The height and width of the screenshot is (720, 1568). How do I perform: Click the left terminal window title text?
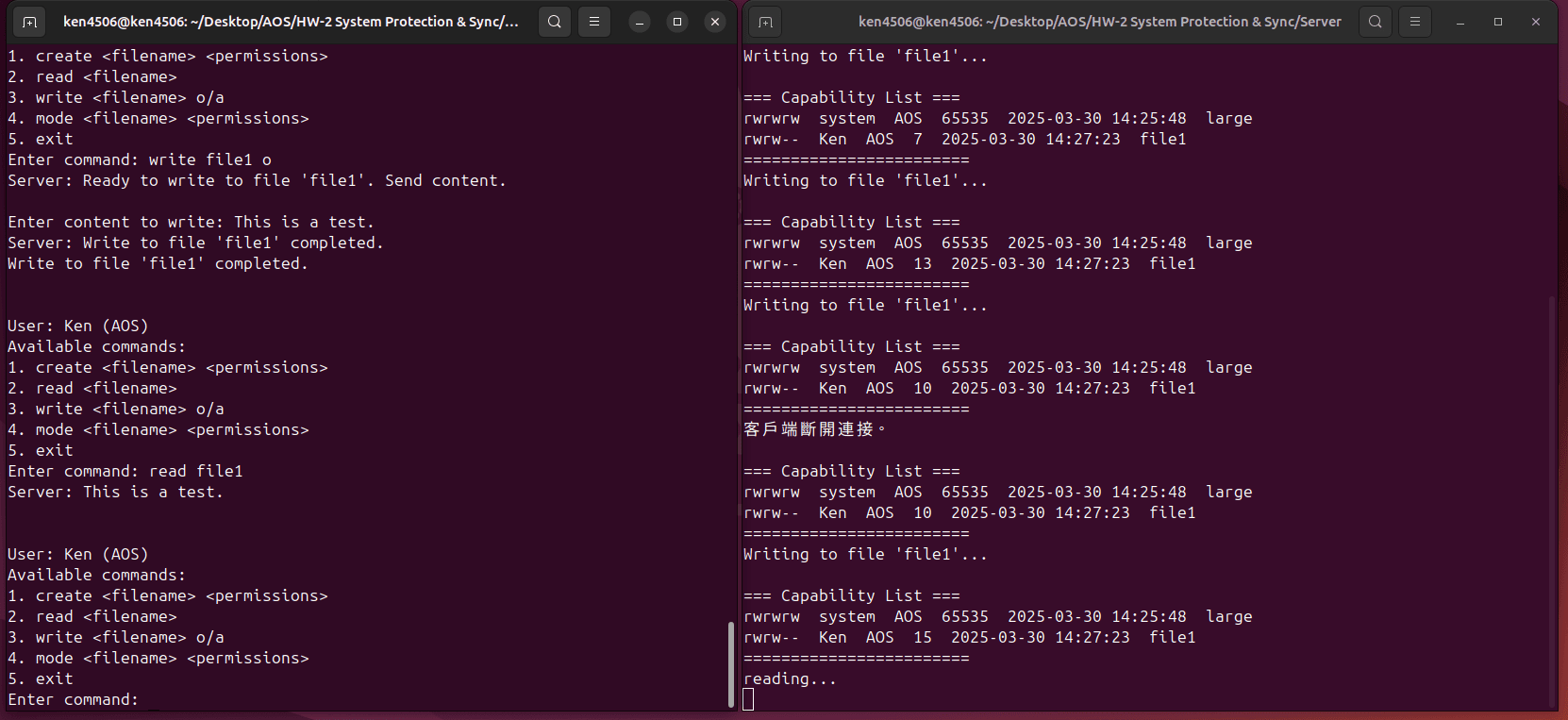click(x=291, y=22)
